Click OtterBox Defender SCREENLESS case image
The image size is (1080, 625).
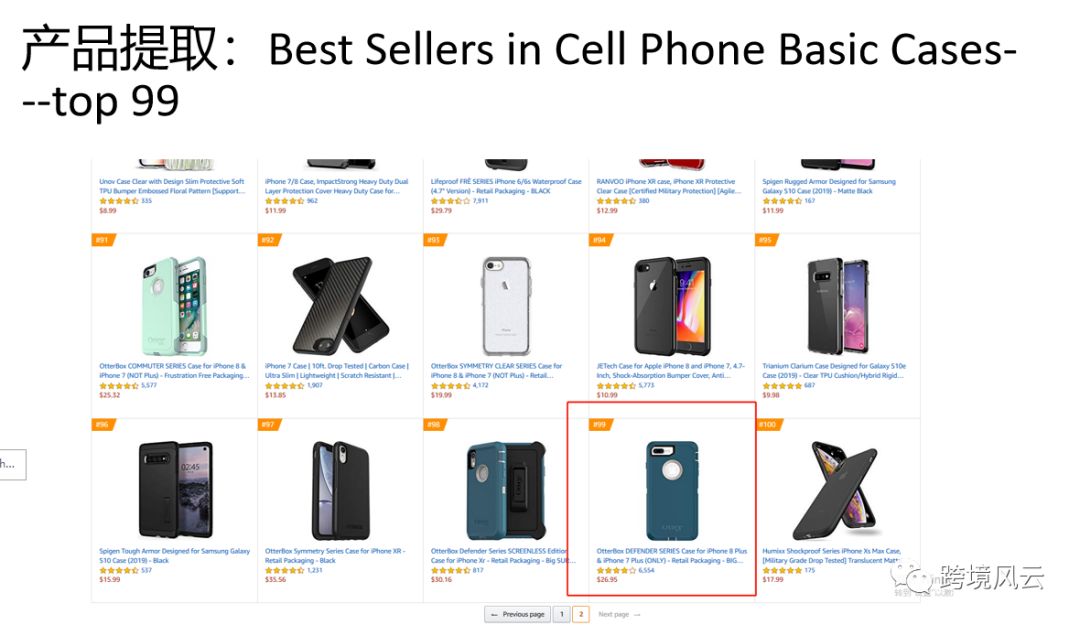coord(504,490)
